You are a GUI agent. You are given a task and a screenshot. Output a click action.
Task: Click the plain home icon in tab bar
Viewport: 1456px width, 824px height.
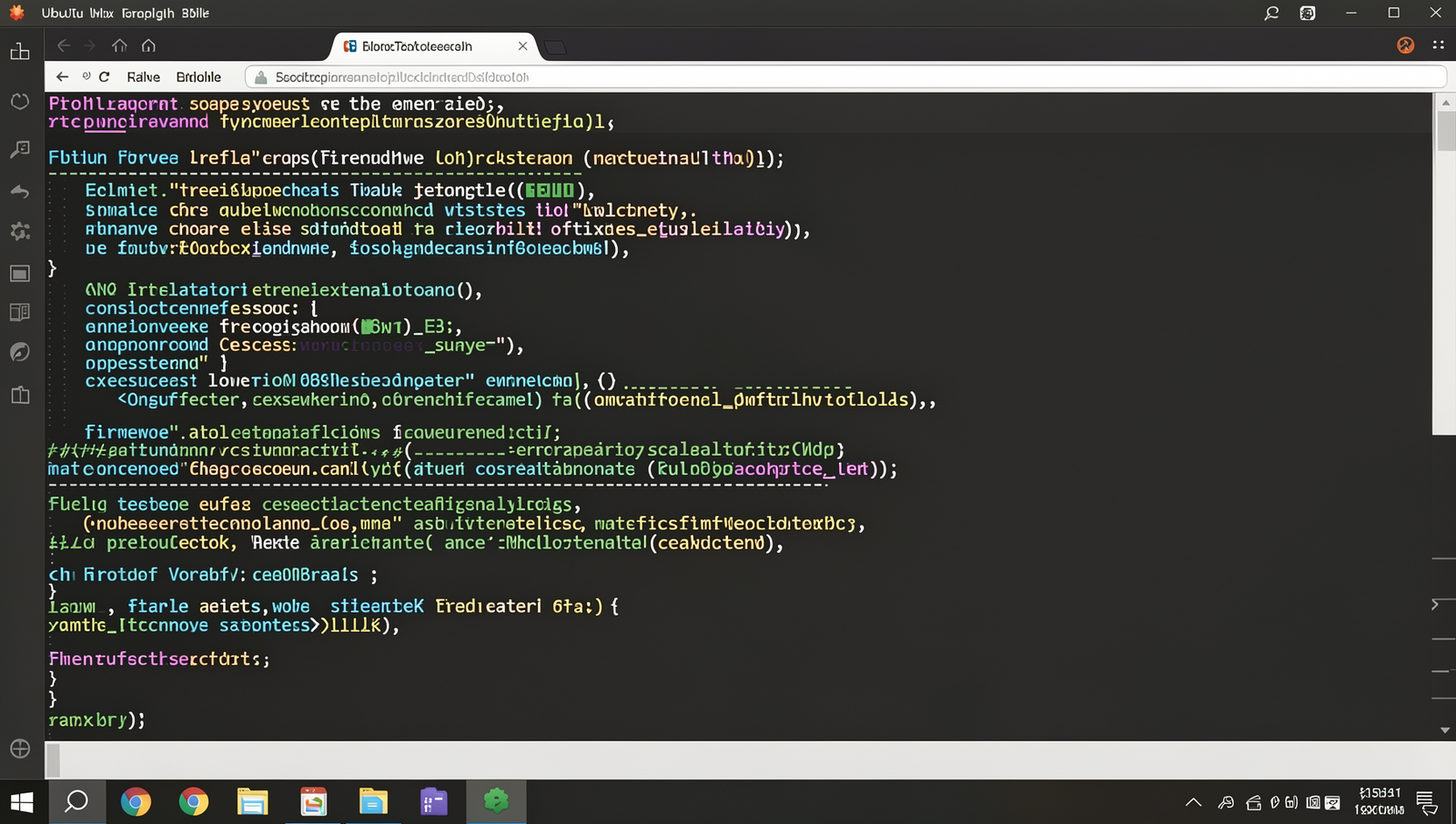[148, 45]
